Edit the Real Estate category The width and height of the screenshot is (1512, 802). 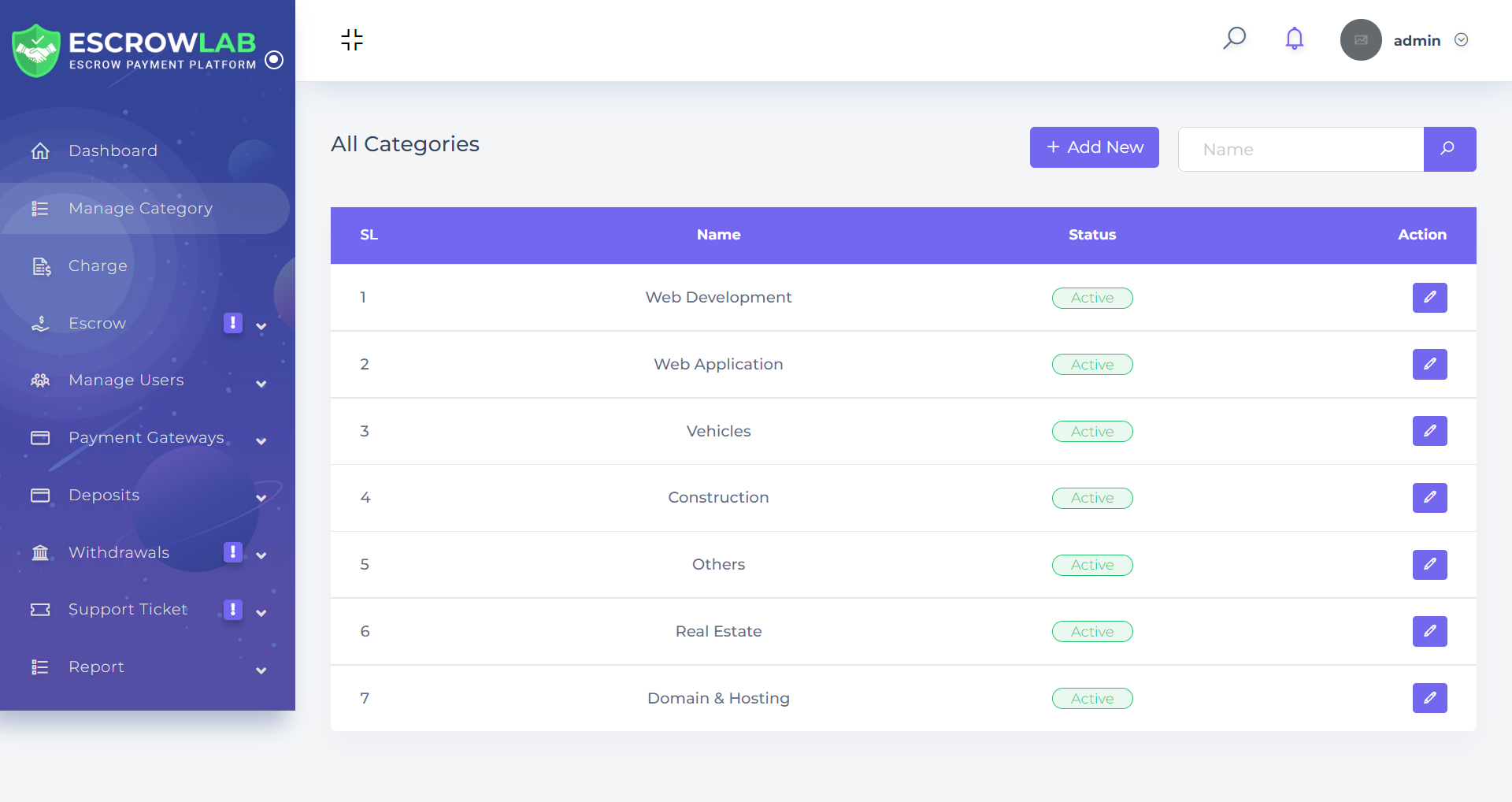(x=1429, y=631)
